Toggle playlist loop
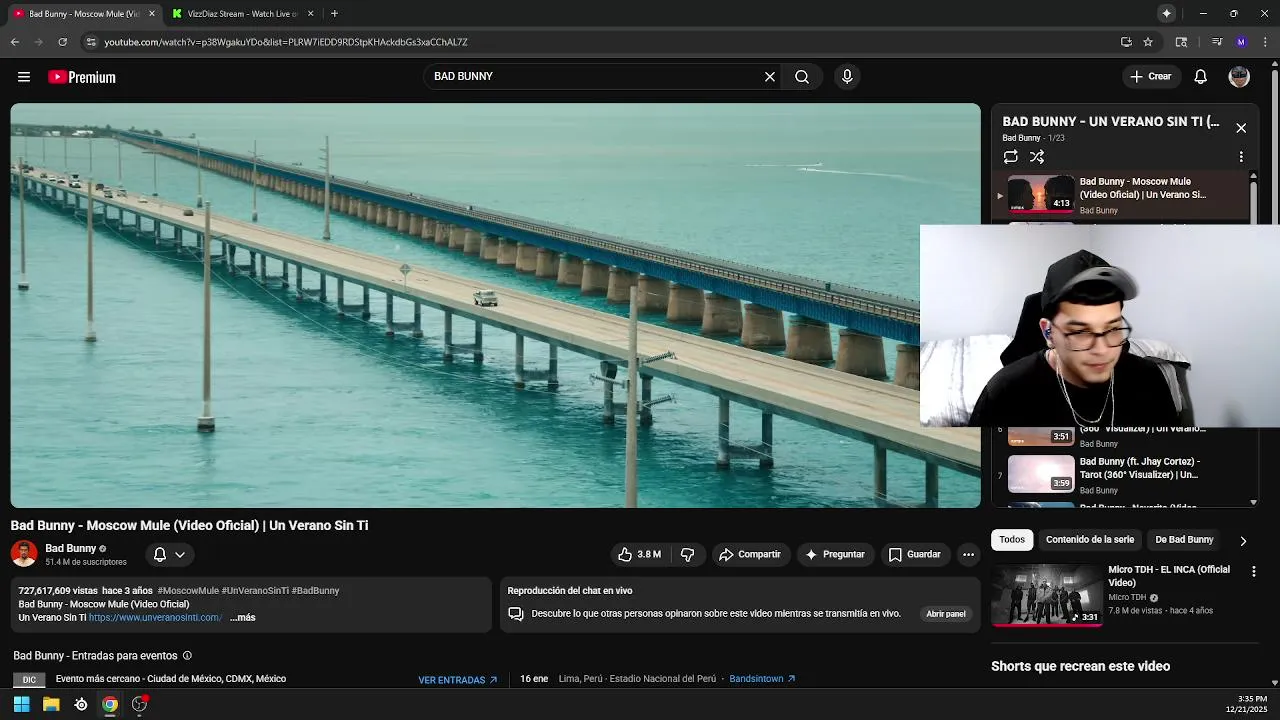 (x=1011, y=157)
